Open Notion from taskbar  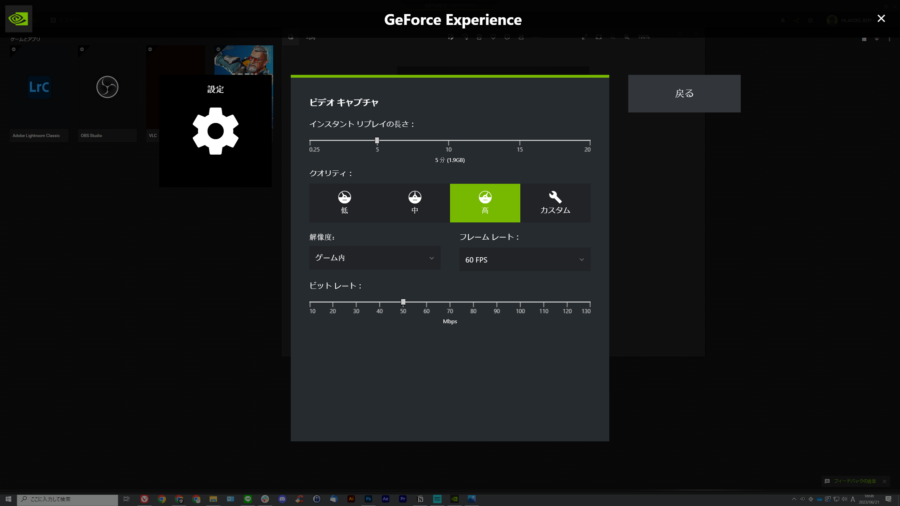pyautogui.click(x=420, y=499)
